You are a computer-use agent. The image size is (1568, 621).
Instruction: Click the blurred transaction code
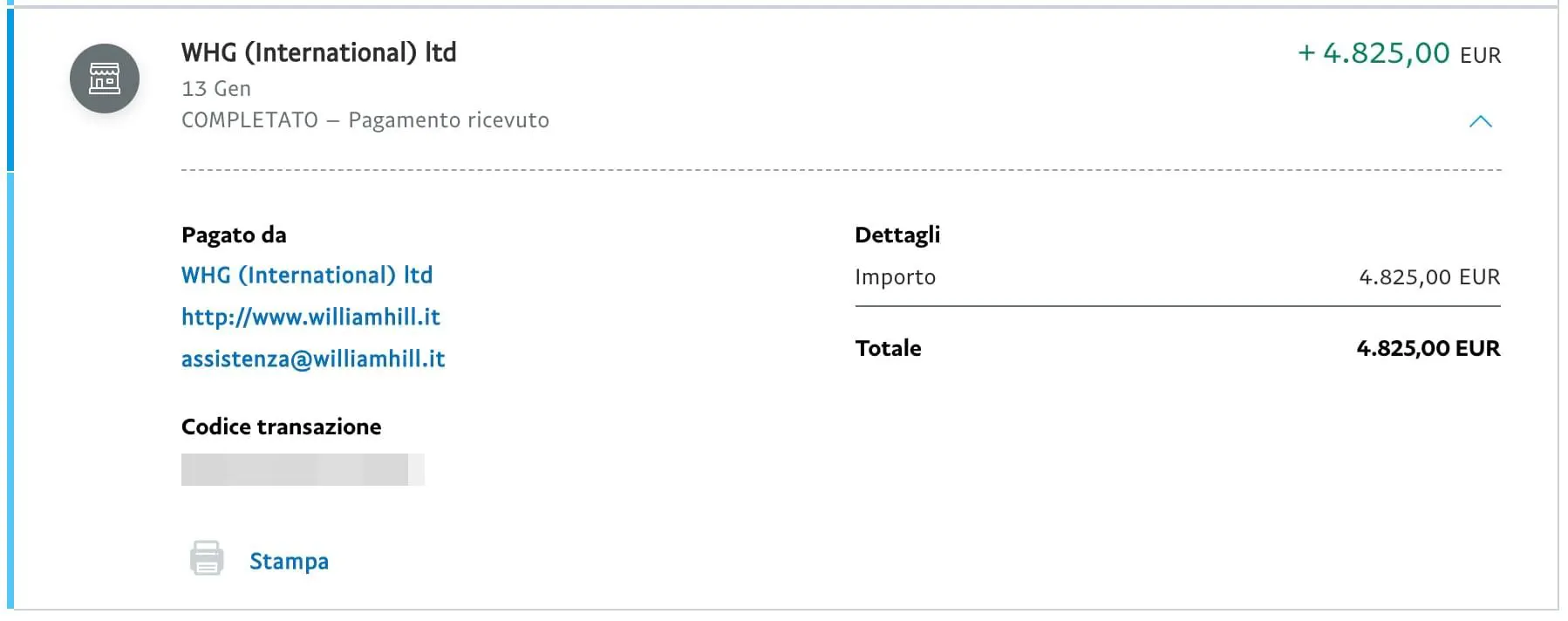point(303,469)
